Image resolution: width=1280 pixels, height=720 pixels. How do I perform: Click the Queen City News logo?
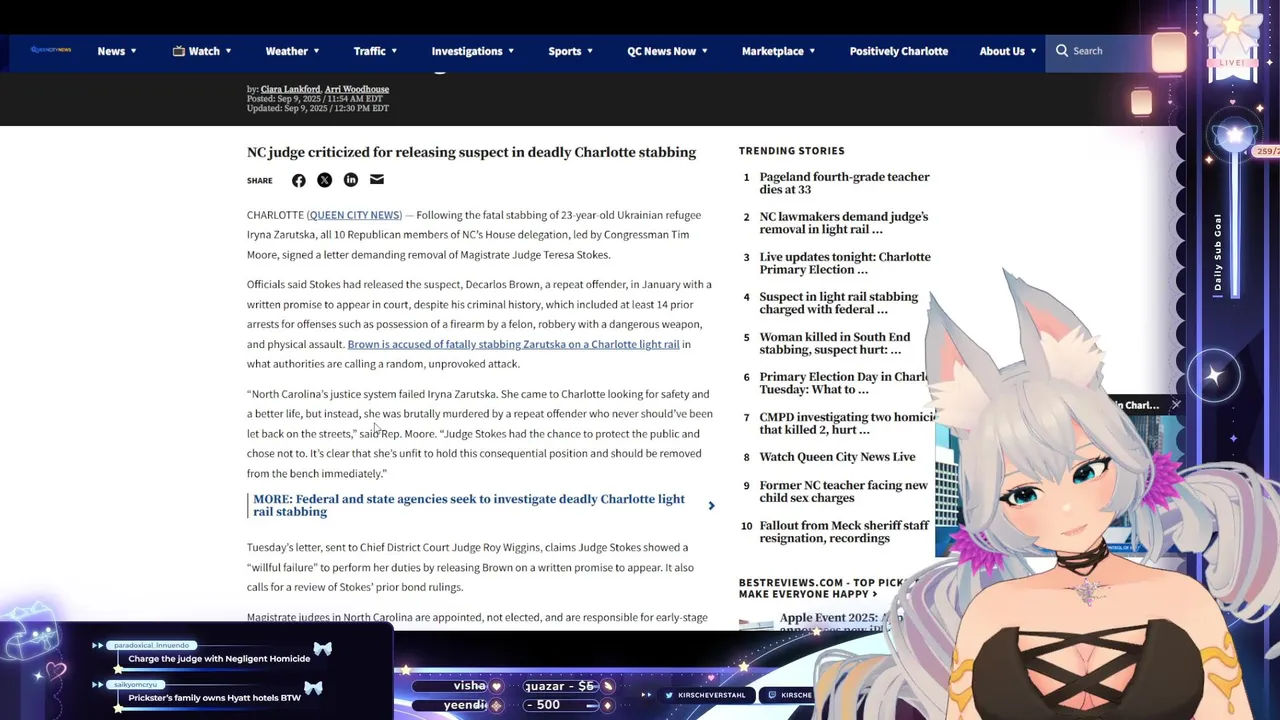pos(50,50)
